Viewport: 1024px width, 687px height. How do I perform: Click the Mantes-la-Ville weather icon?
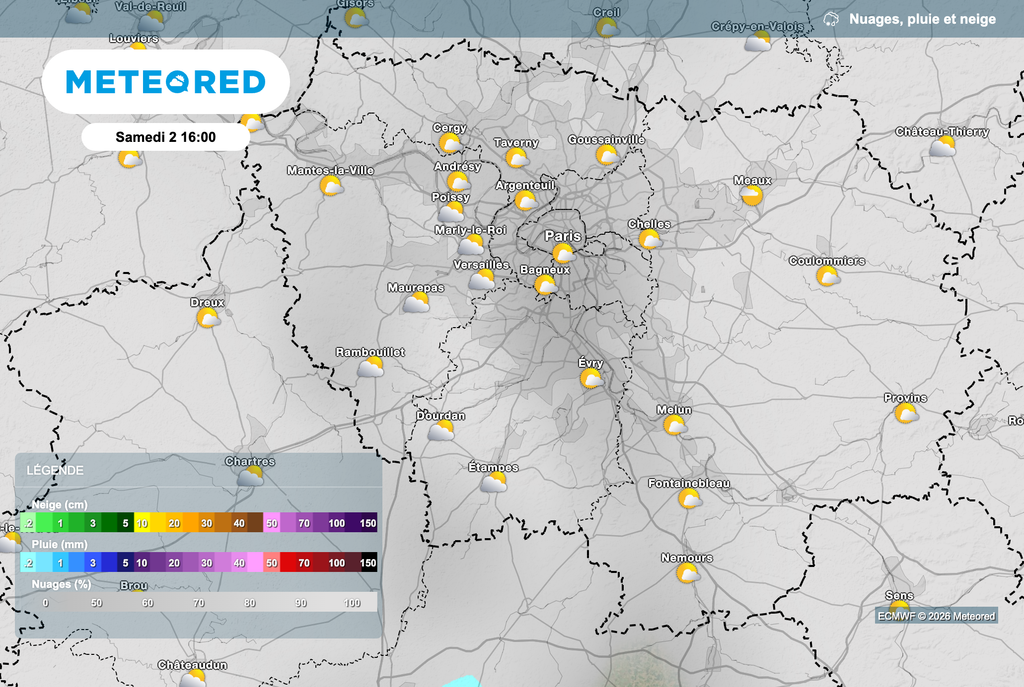331,185
